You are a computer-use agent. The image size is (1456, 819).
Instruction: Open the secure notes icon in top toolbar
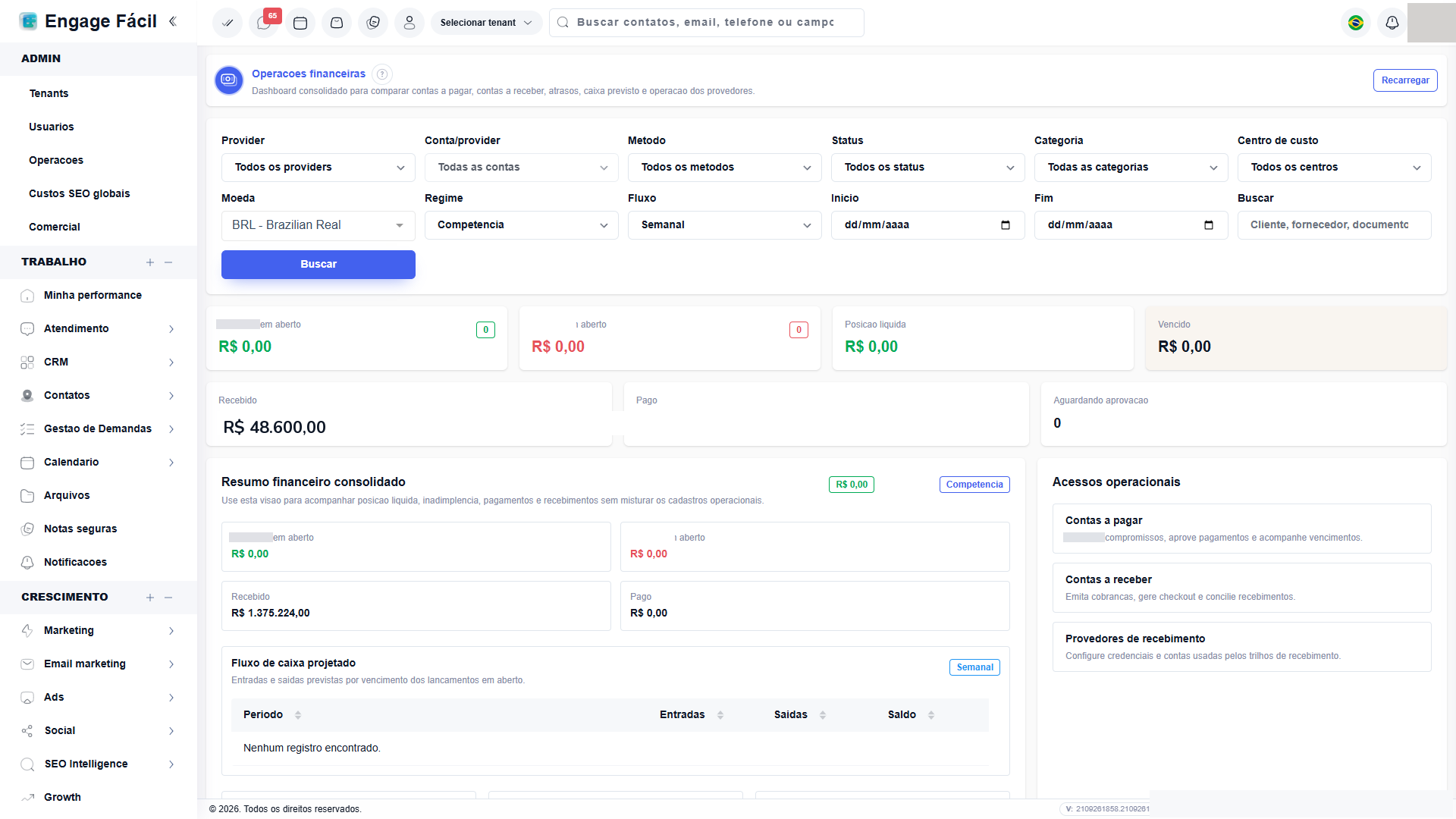coord(373,23)
